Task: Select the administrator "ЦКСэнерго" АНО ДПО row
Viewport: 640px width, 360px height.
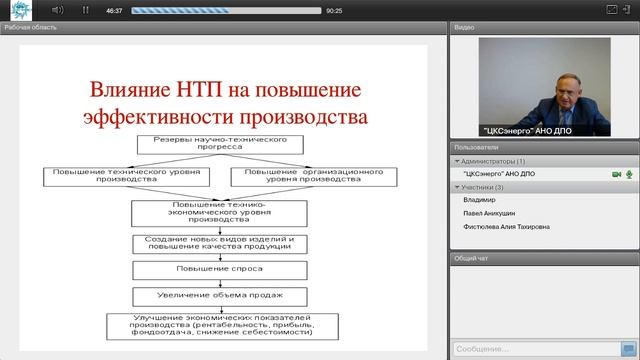Action: (x=544, y=174)
